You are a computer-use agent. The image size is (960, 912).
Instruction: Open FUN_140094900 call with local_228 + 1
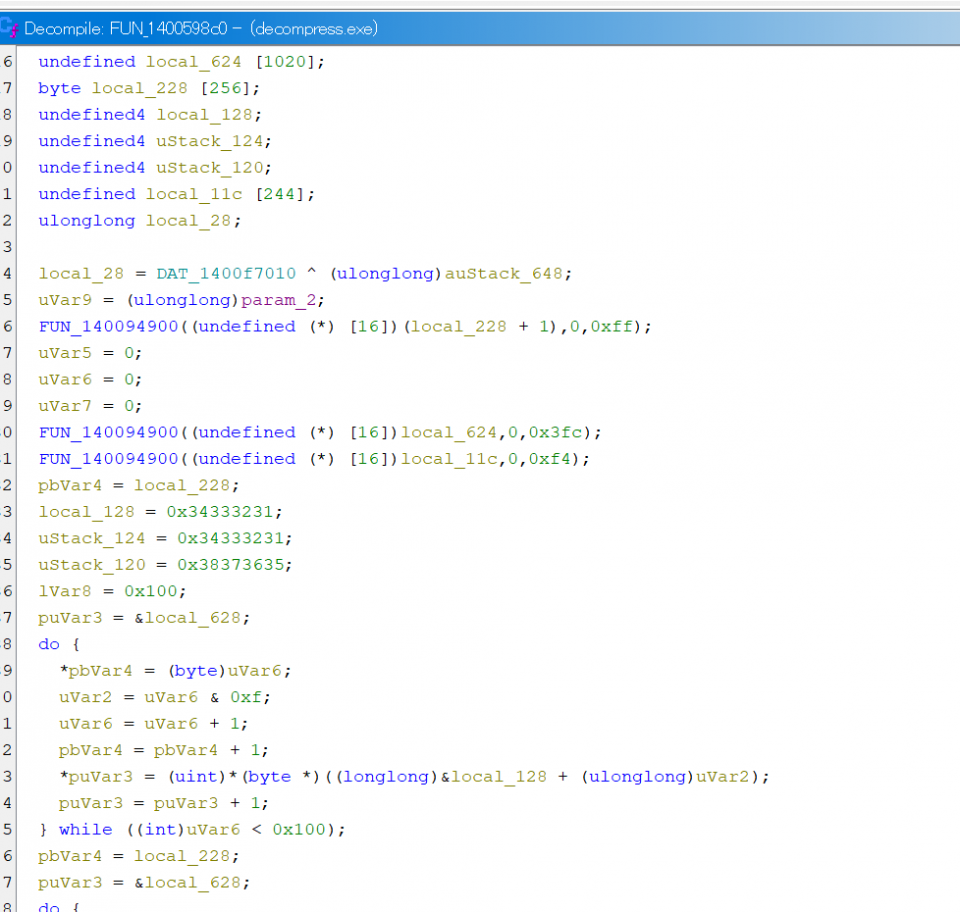[x=108, y=326]
